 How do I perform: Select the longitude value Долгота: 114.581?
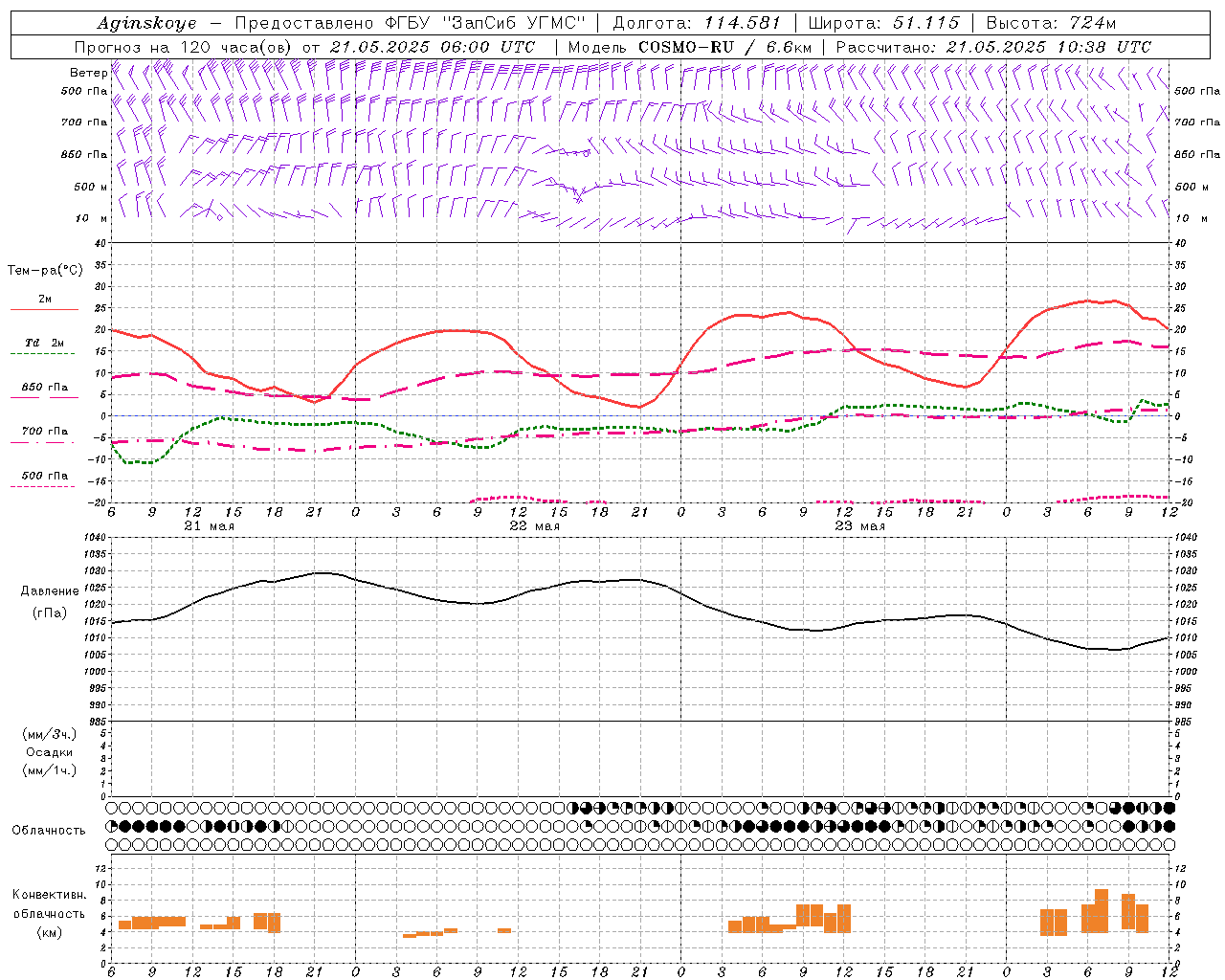(697, 23)
